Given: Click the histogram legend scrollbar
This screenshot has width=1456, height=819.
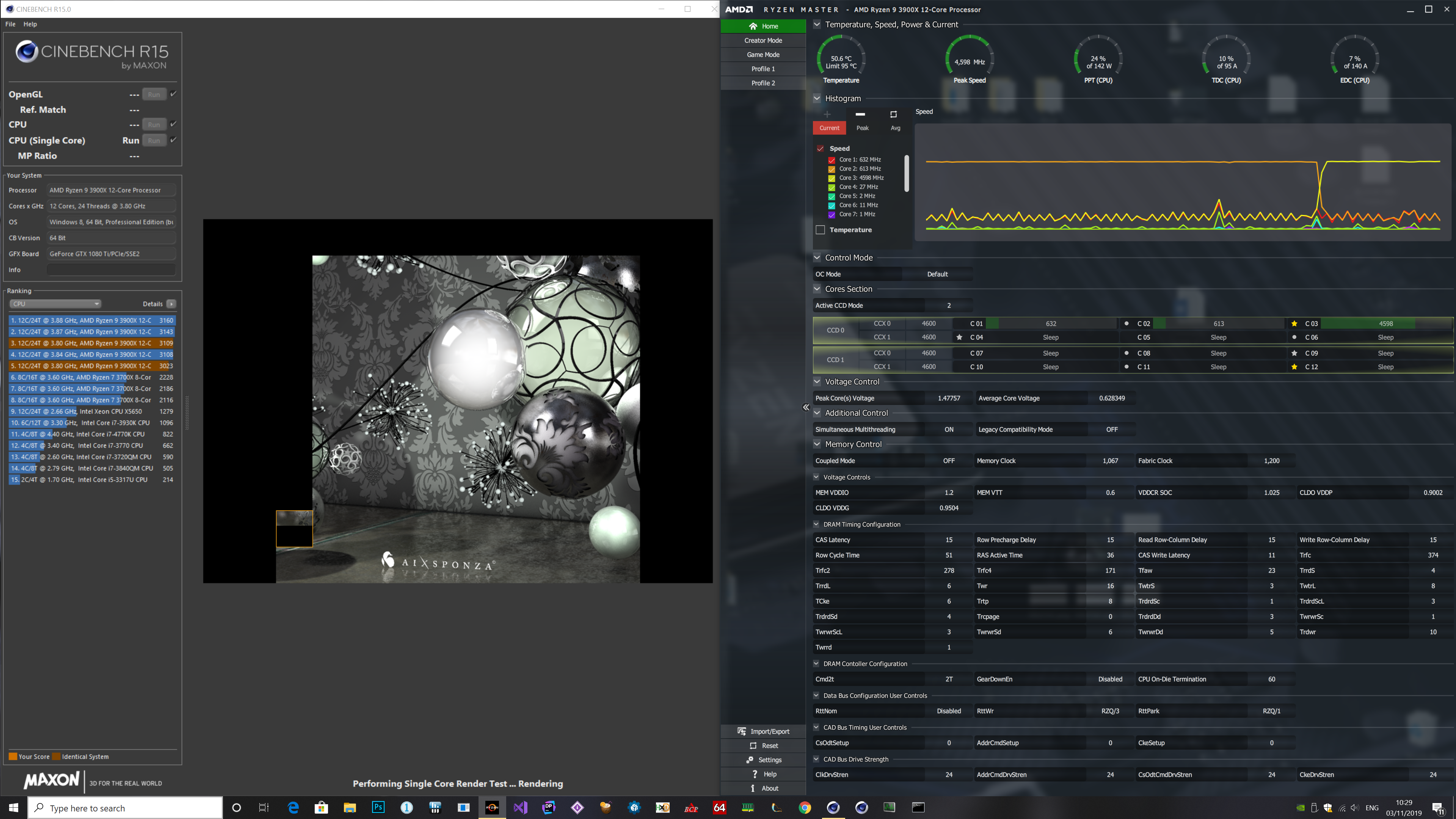Looking at the screenshot, I should click(907, 174).
